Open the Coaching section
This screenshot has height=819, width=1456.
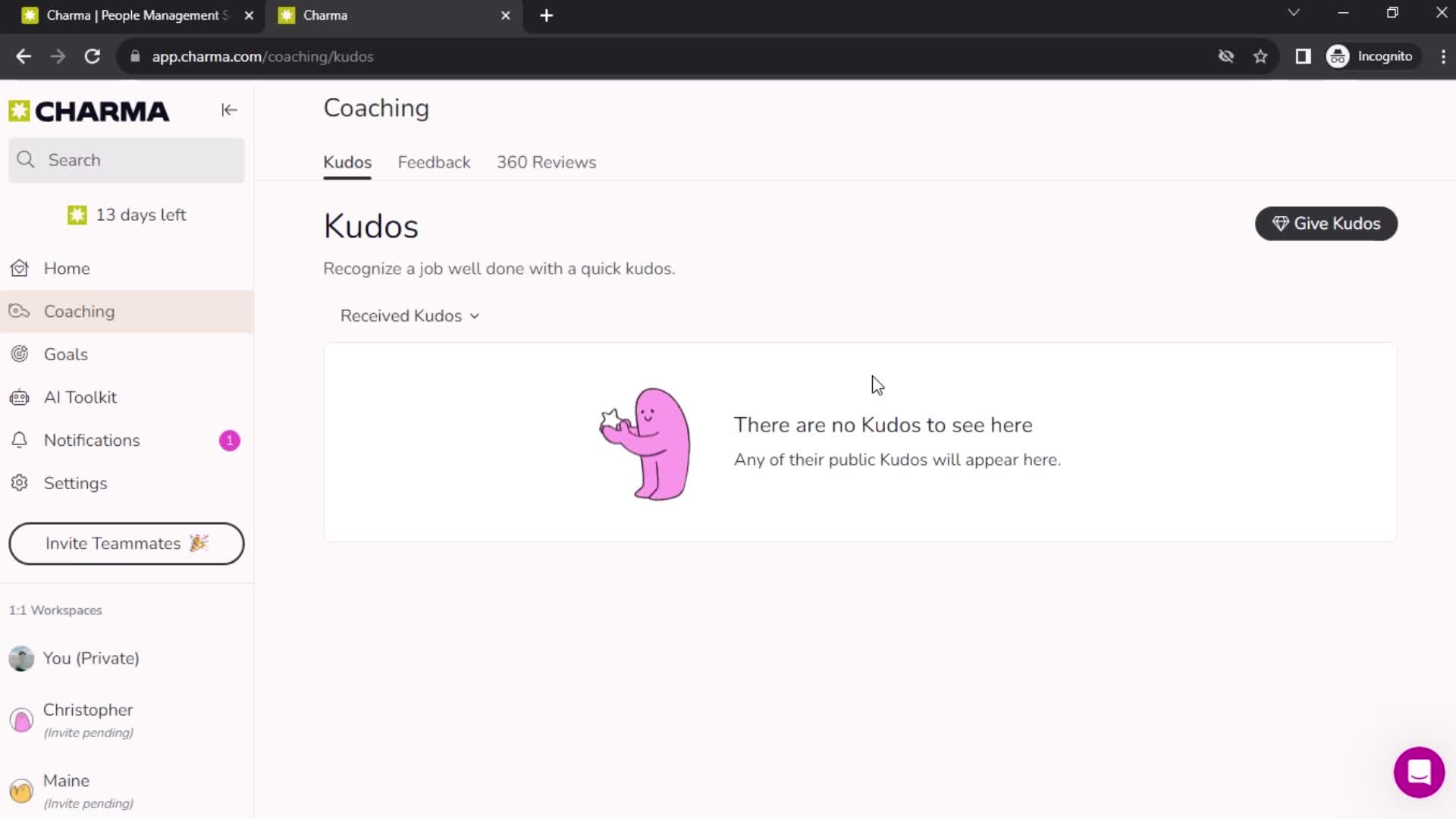point(79,311)
